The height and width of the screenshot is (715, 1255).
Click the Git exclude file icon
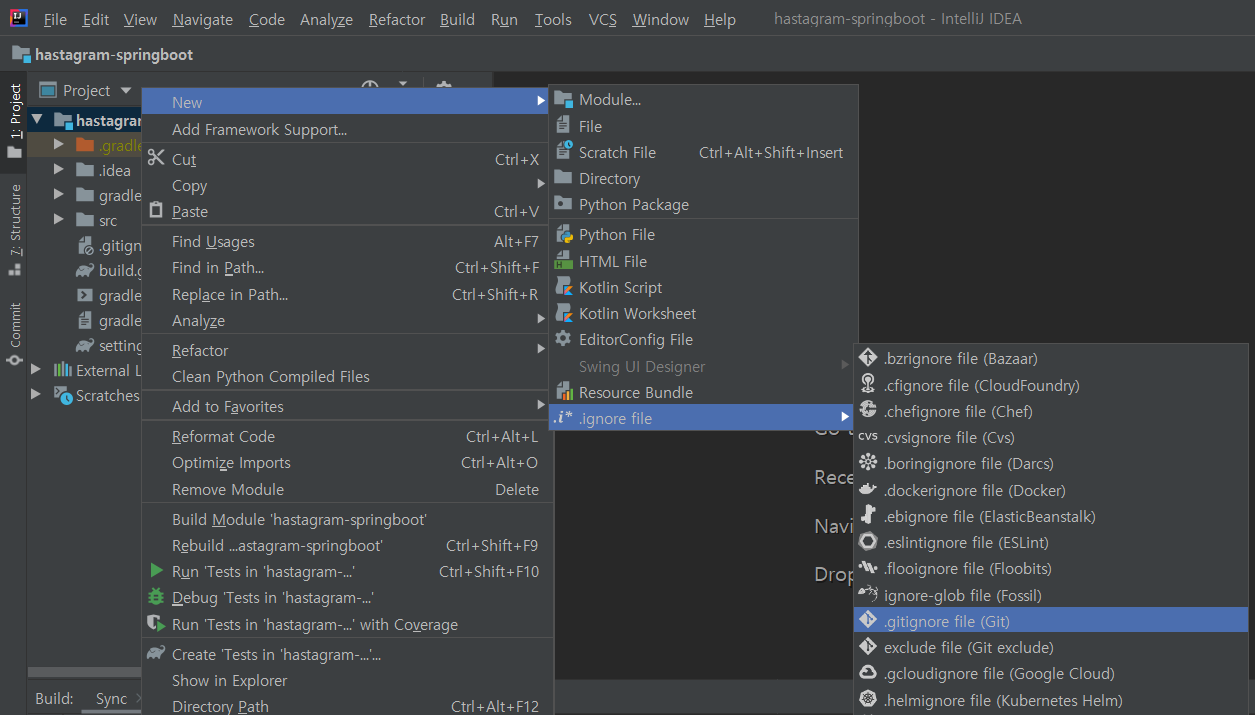coord(867,647)
